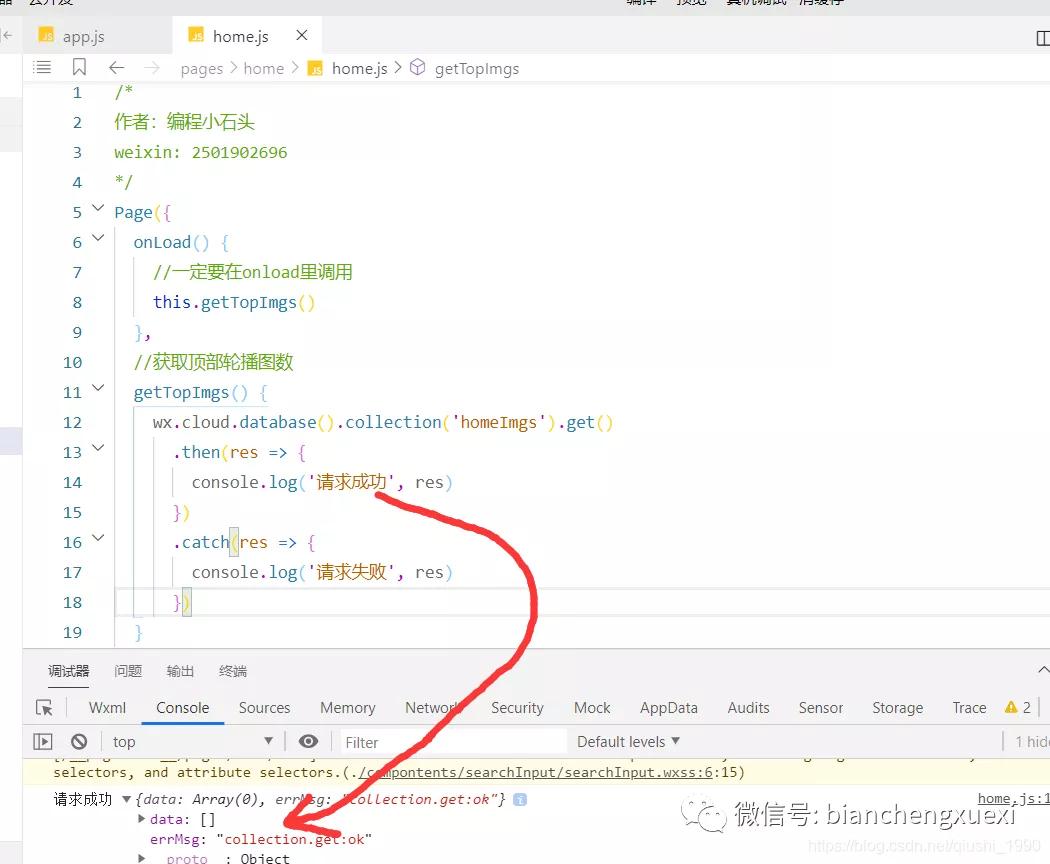
Task: Click the pages breadcrumb link
Action: point(201,69)
